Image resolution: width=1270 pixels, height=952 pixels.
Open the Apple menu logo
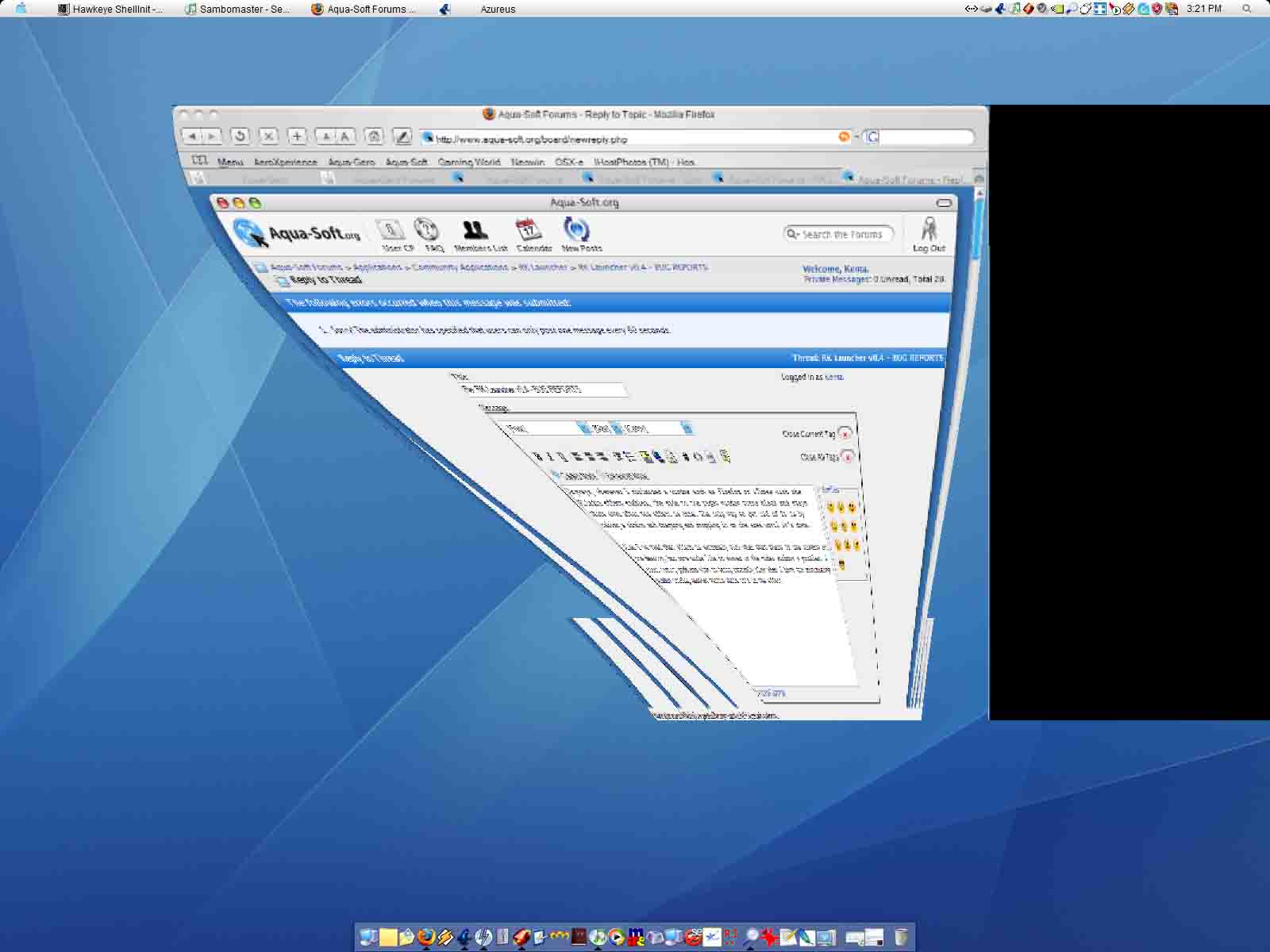(x=21, y=9)
